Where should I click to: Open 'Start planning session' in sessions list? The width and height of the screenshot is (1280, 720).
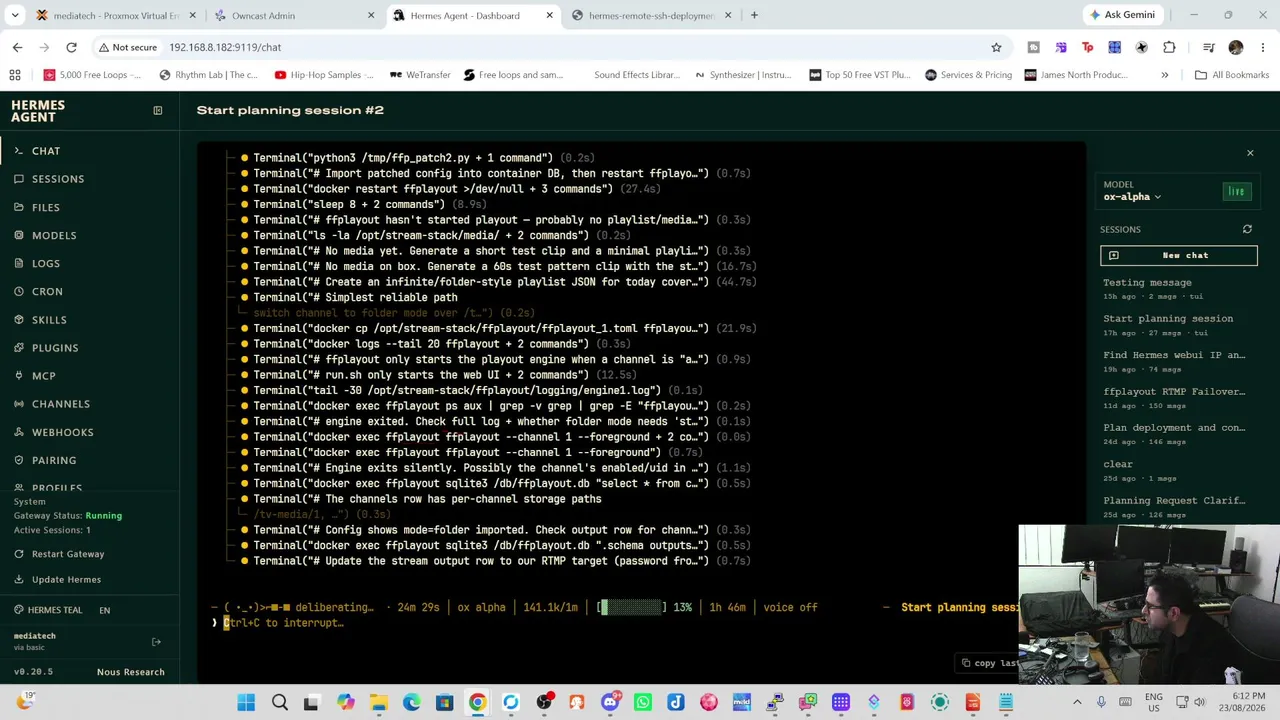click(x=1179, y=325)
